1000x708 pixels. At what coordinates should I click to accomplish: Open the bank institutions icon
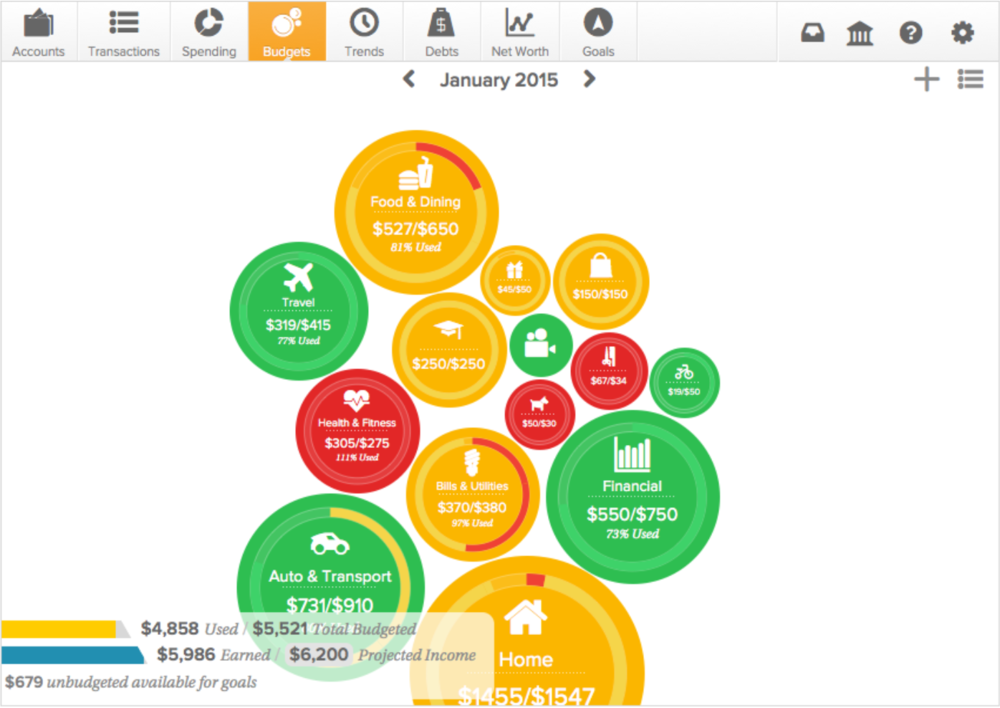(859, 33)
